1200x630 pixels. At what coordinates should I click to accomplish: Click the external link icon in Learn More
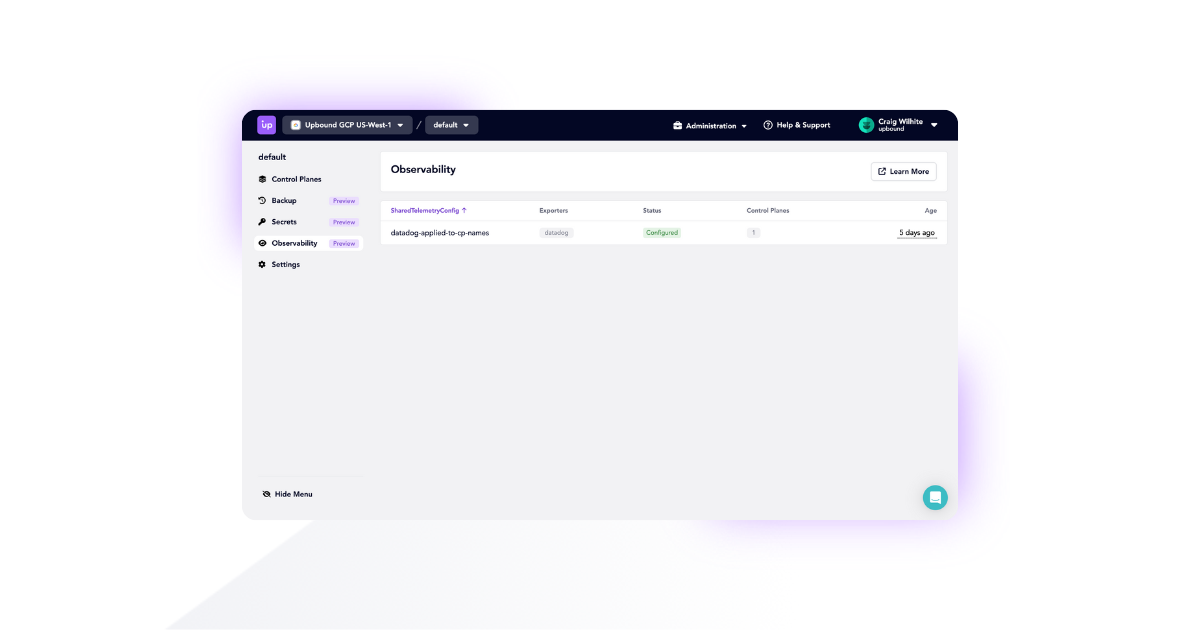coord(882,171)
